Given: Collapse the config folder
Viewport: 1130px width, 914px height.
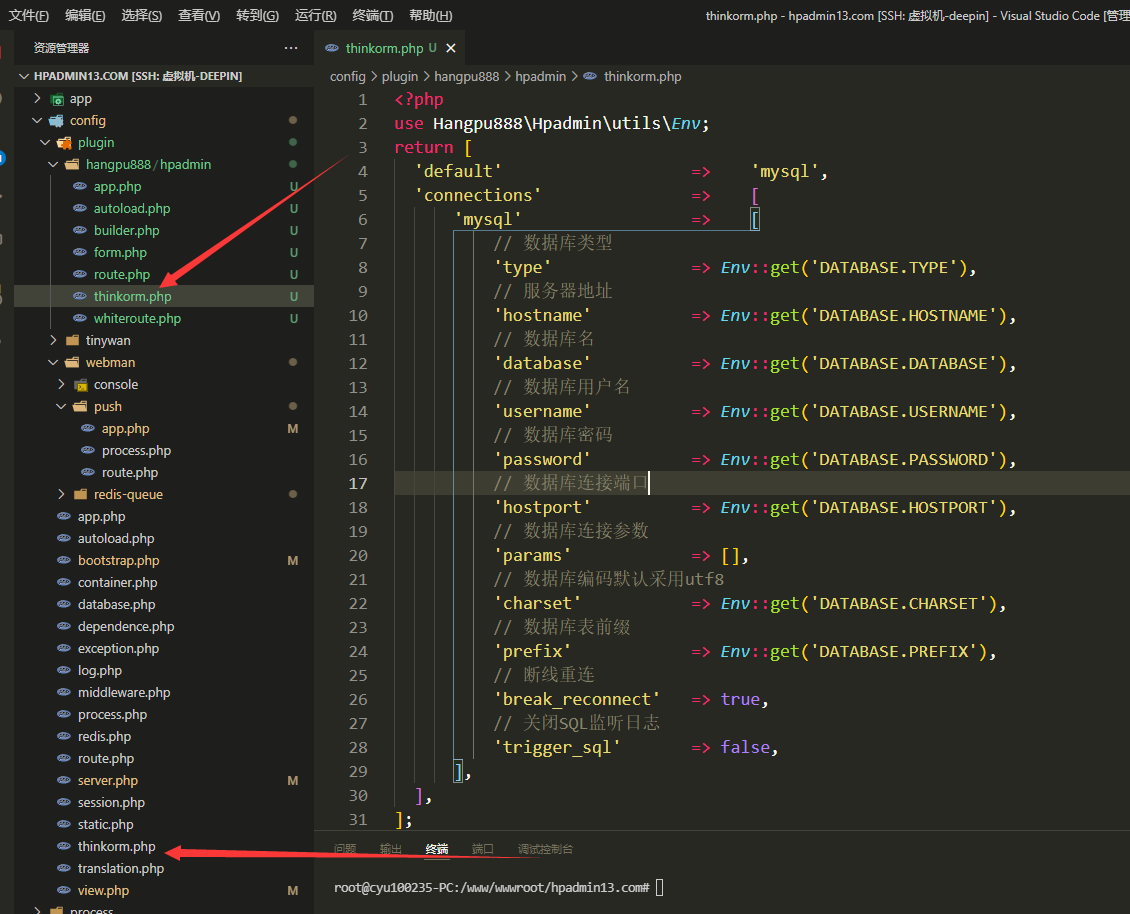Looking at the screenshot, I should click(37, 120).
